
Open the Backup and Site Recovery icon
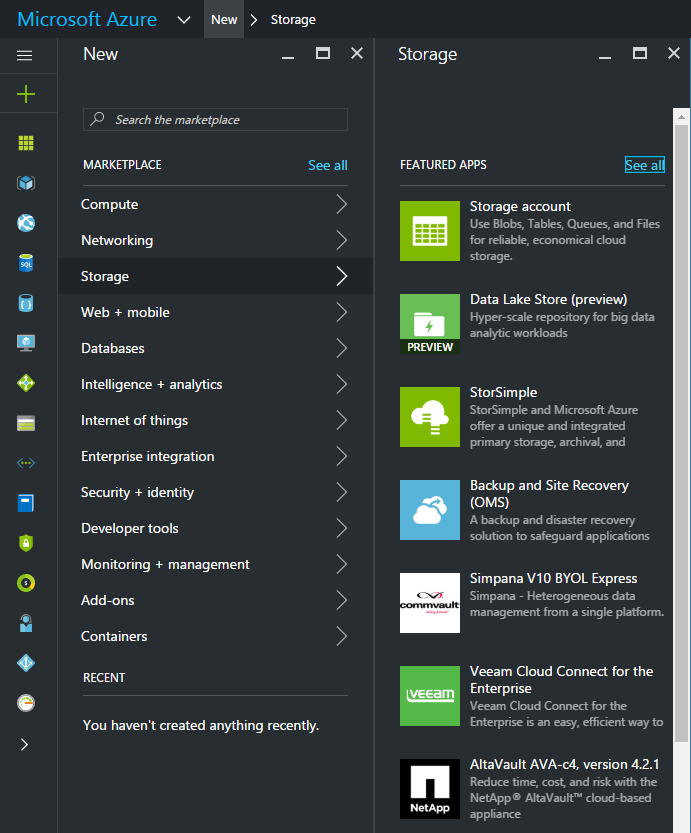(429, 510)
